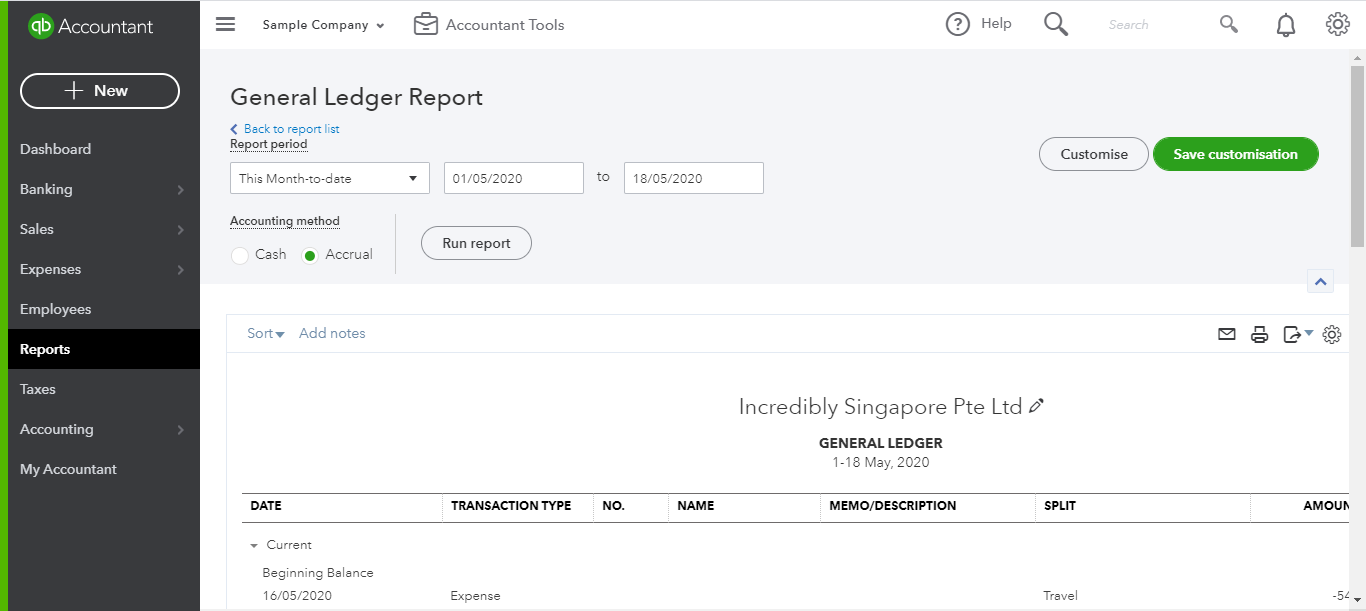This screenshot has height=611, width=1366.
Task: Open the export report dropdown icon
Action: 1298,334
